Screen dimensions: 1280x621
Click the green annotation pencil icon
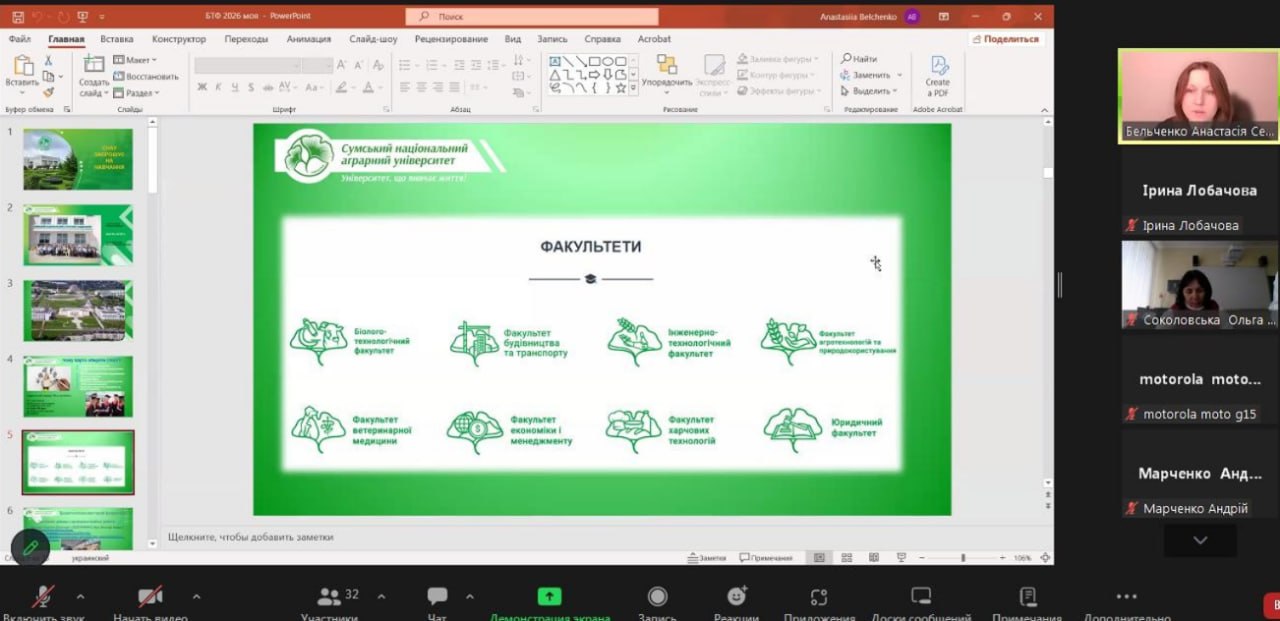point(32,547)
